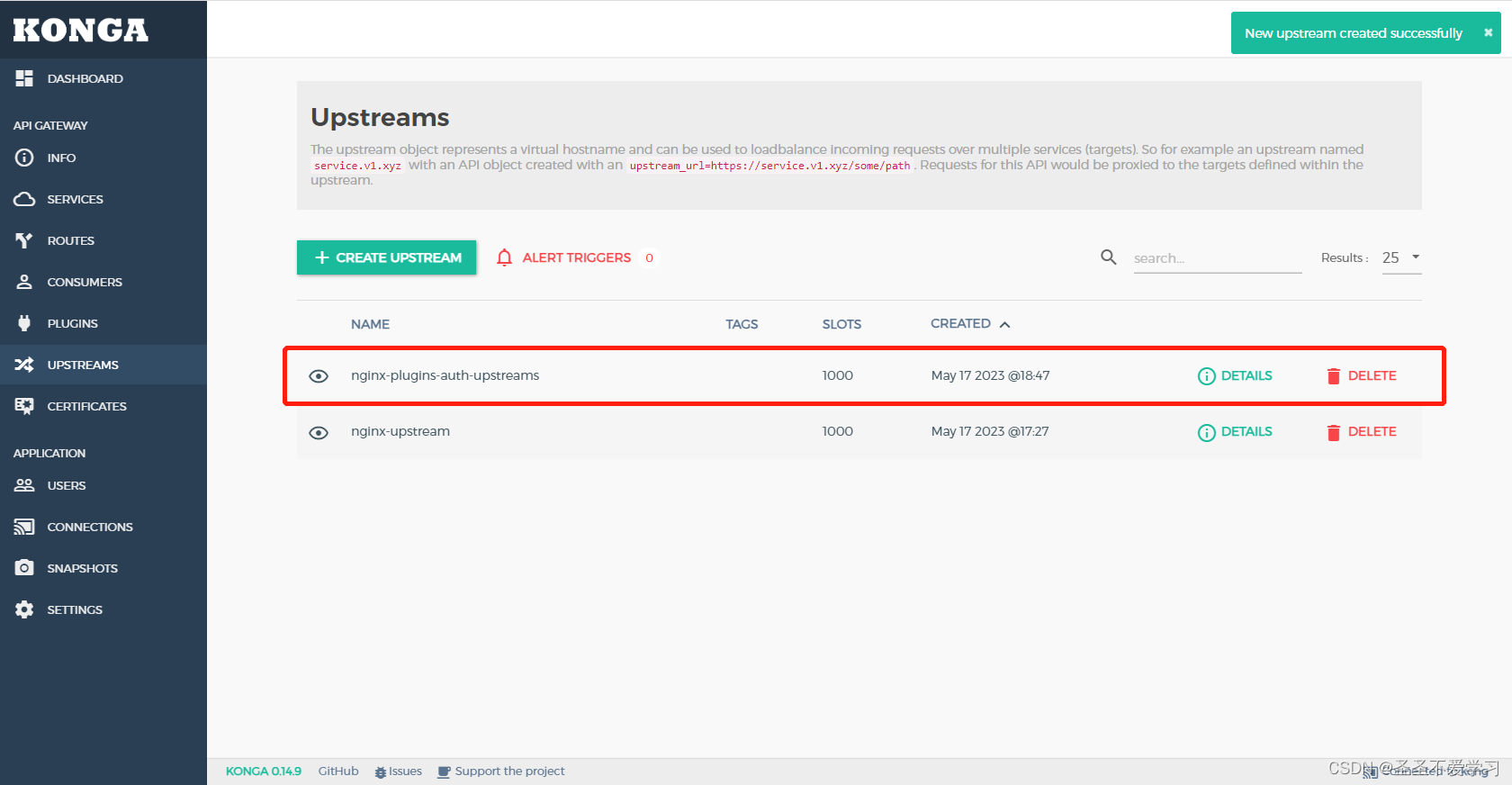Sort by the Name column header
Viewport: 1512px width, 785px height.
(370, 324)
